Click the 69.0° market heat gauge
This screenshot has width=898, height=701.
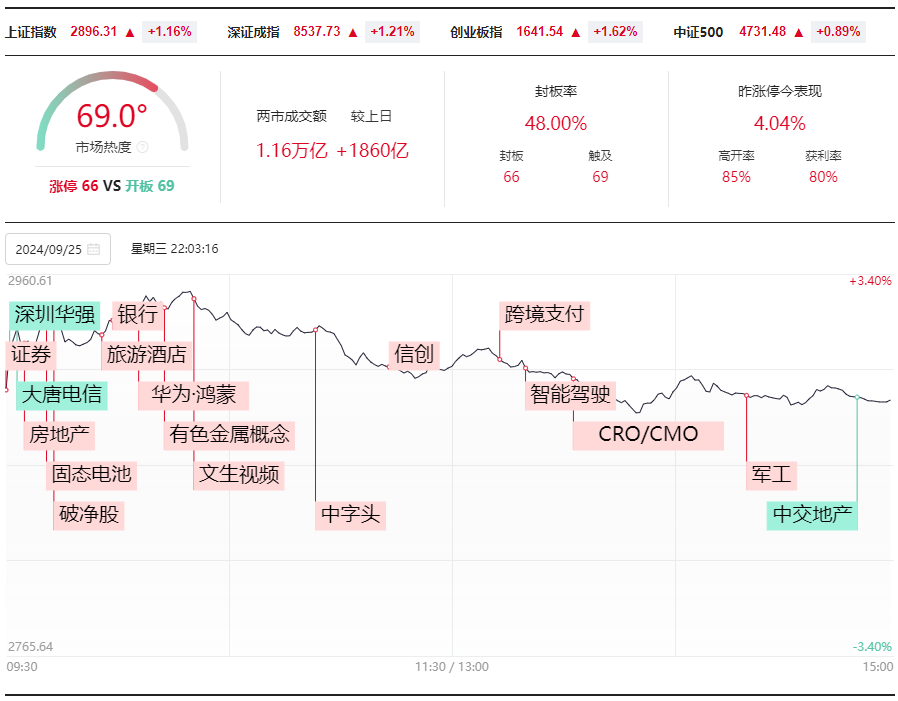[112, 113]
